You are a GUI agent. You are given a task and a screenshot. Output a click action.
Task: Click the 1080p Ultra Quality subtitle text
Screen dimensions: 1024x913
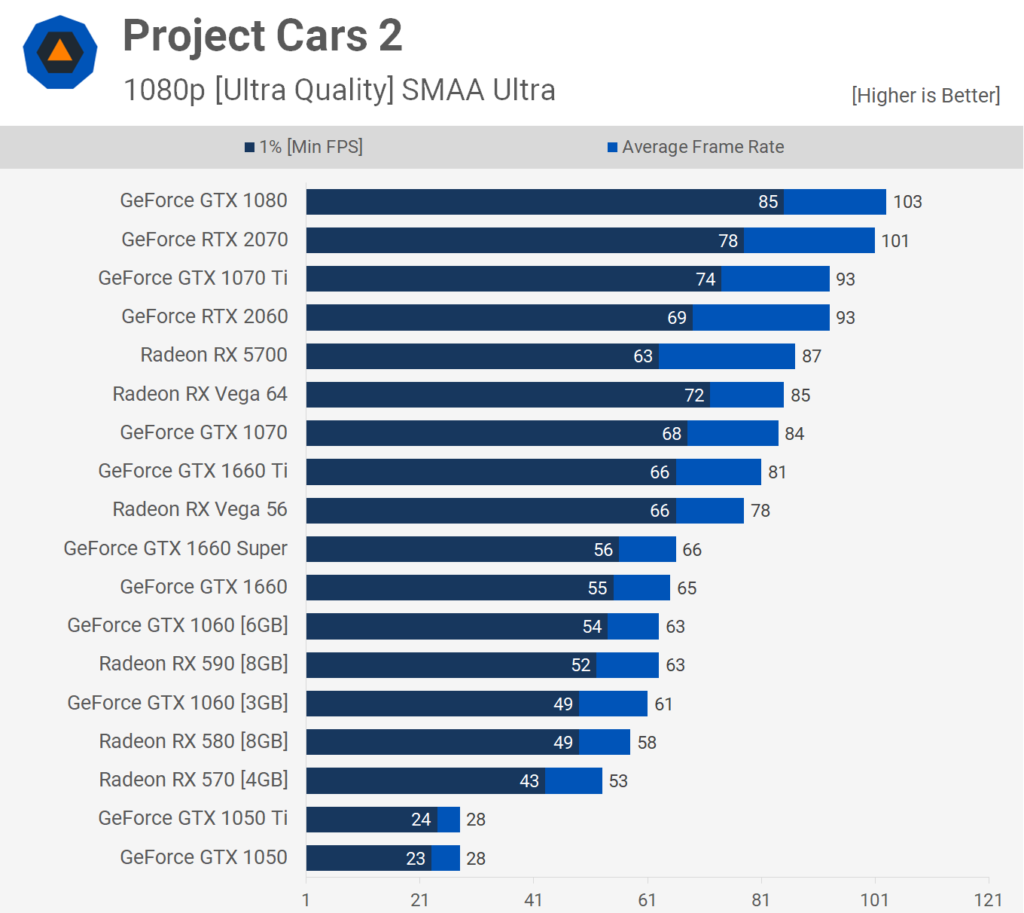(x=340, y=90)
